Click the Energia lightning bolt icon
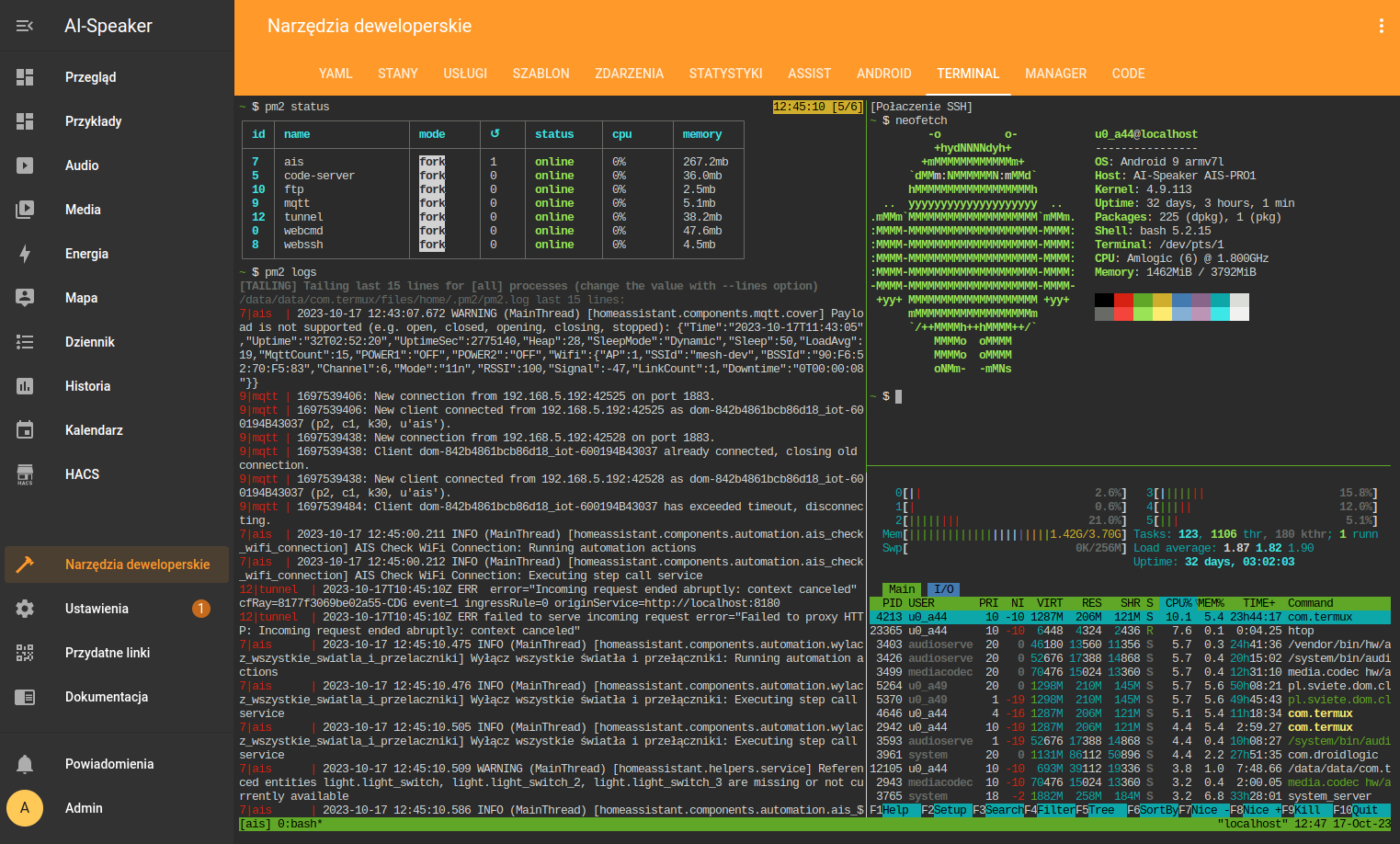Screen dimensions: 1400x844 point(25,254)
